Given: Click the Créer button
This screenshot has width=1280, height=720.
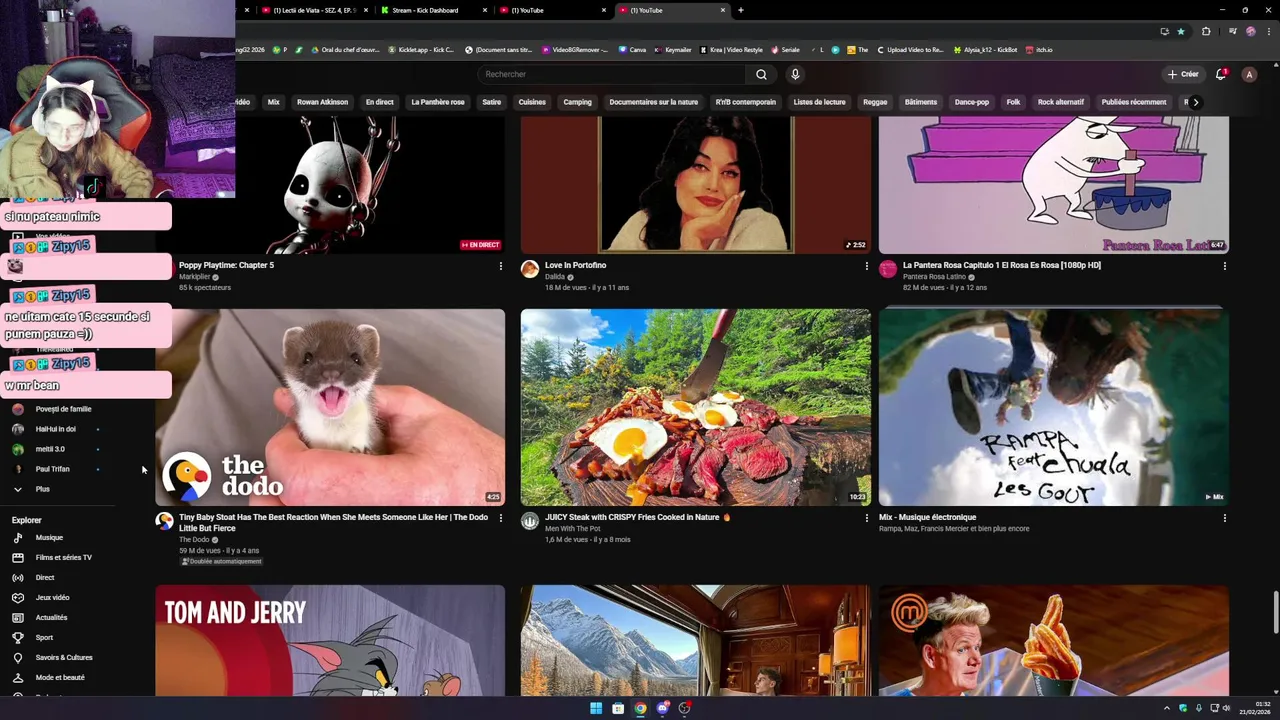Looking at the screenshot, I should tap(1183, 74).
